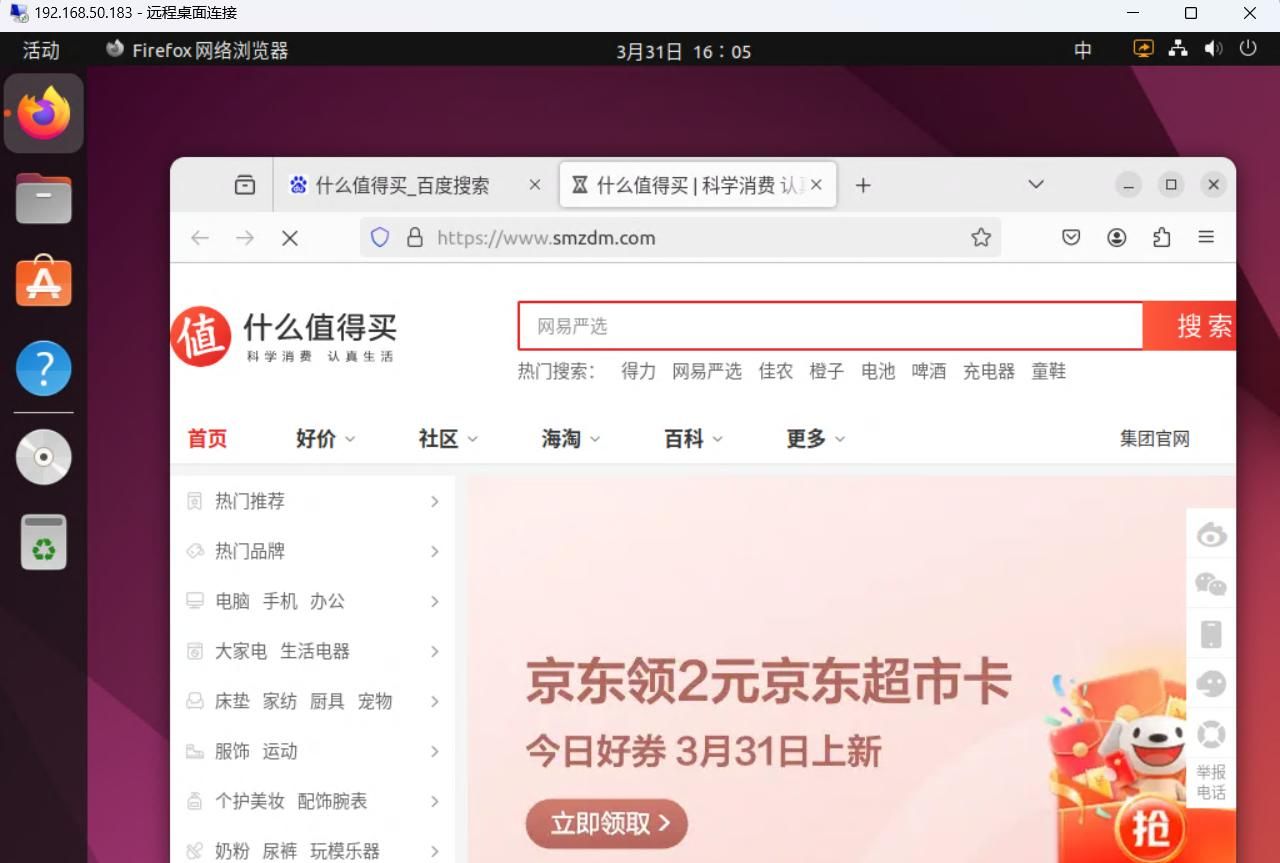
Task: Click hot search term 网易严选
Action: click(707, 371)
